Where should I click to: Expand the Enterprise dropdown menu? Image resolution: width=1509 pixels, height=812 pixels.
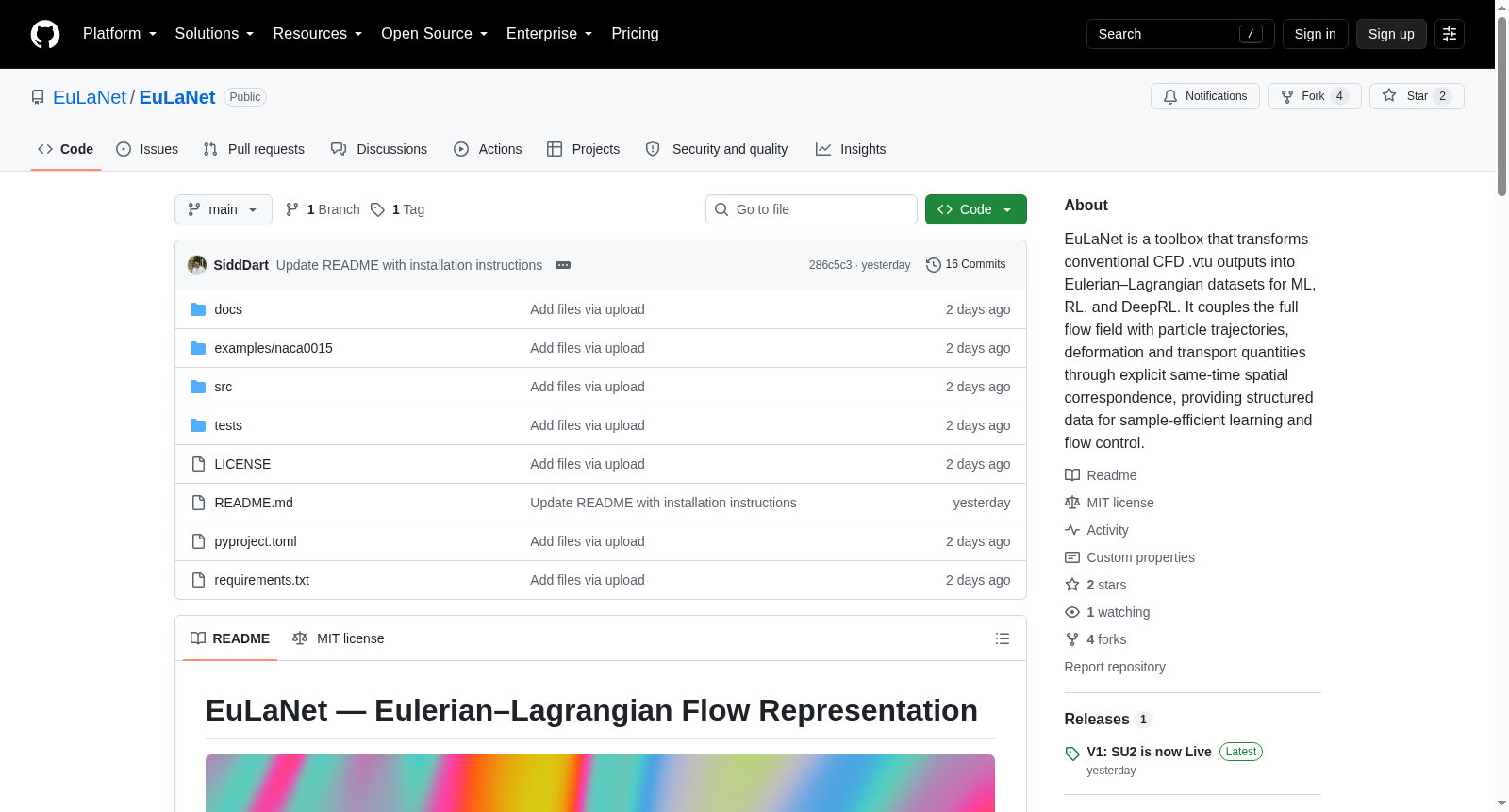[549, 34]
